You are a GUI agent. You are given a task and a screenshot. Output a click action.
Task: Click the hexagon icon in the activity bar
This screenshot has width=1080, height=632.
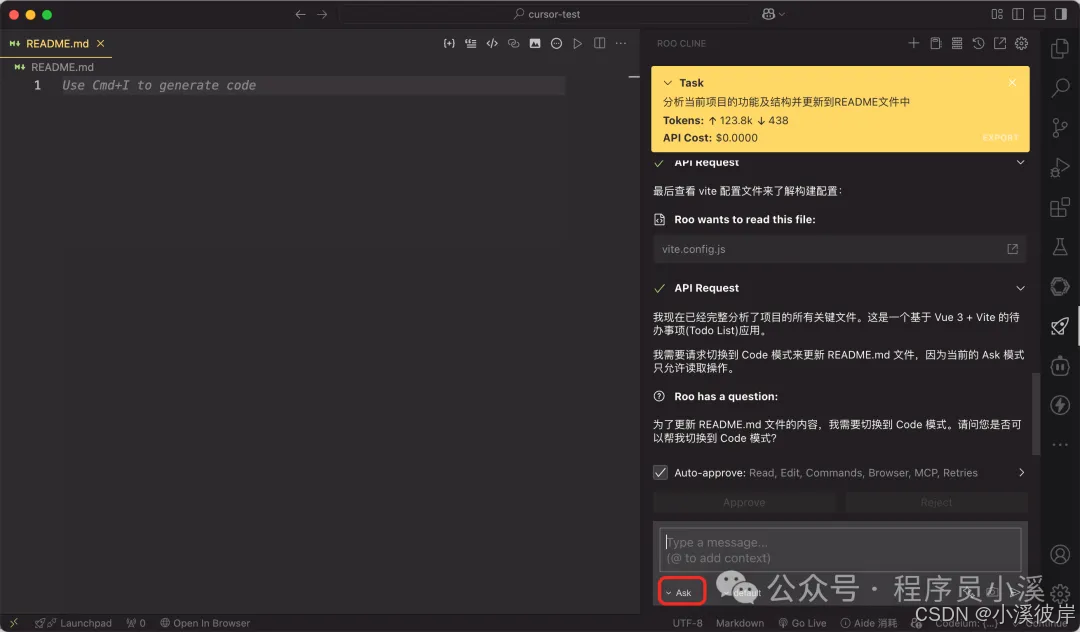(x=1060, y=286)
